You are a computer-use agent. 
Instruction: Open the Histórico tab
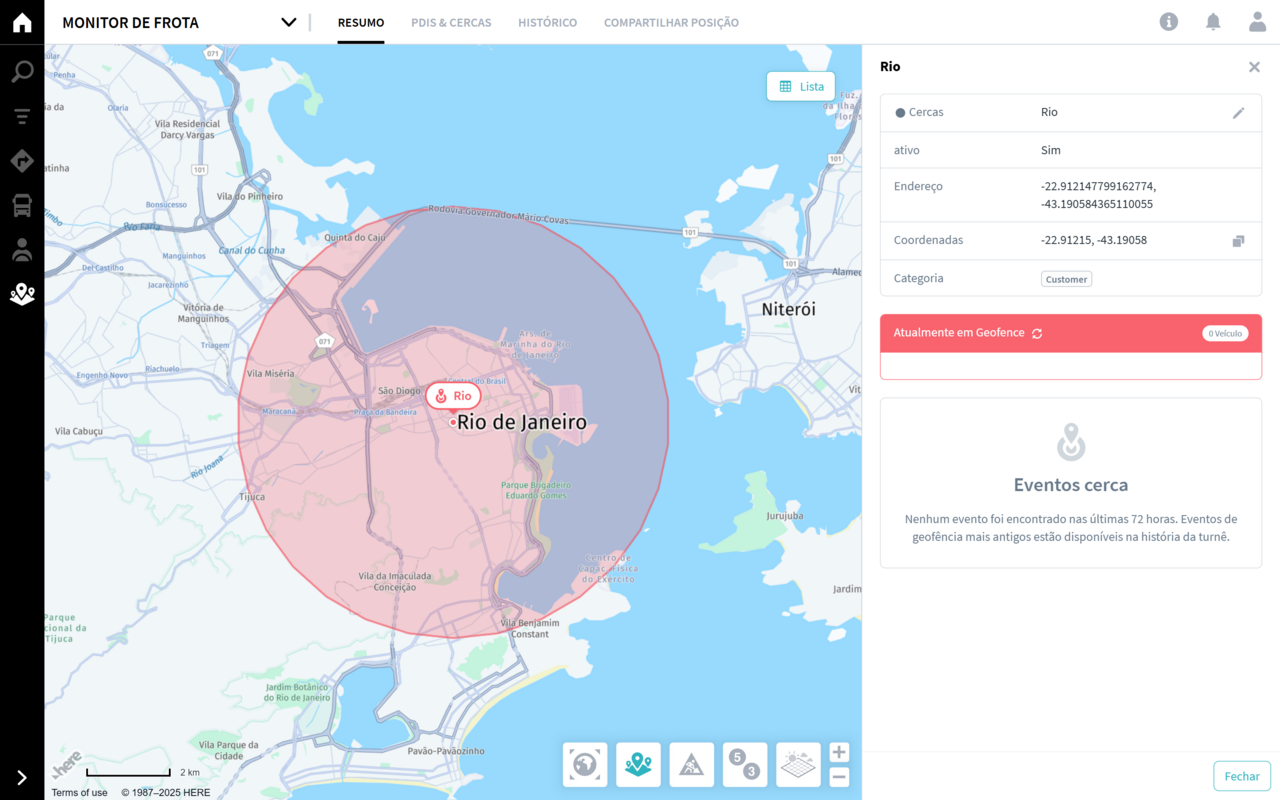click(x=547, y=22)
